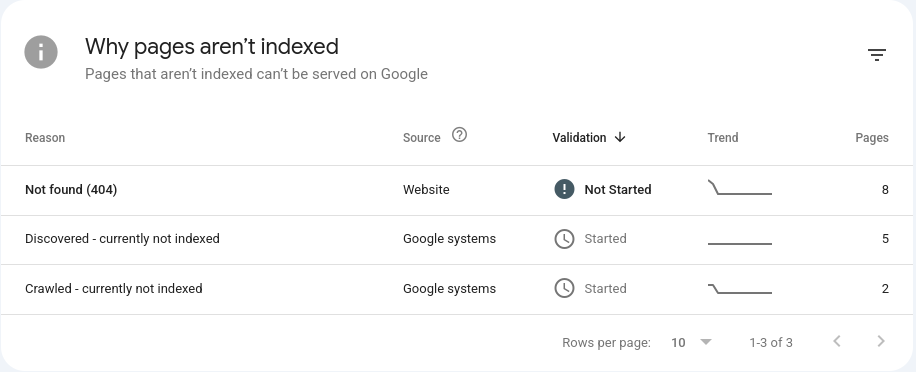Image resolution: width=916 pixels, height=372 pixels.
Task: Go to previous page arrow
Action: [837, 341]
